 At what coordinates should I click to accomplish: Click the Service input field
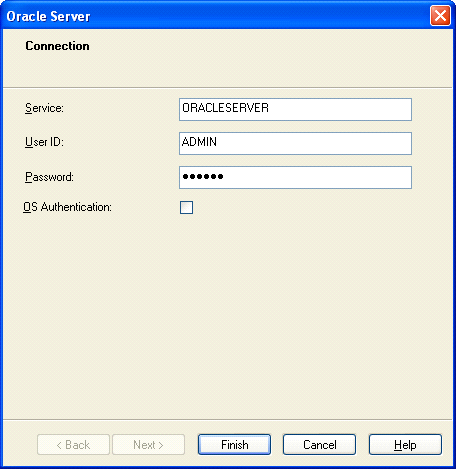[x=295, y=109]
